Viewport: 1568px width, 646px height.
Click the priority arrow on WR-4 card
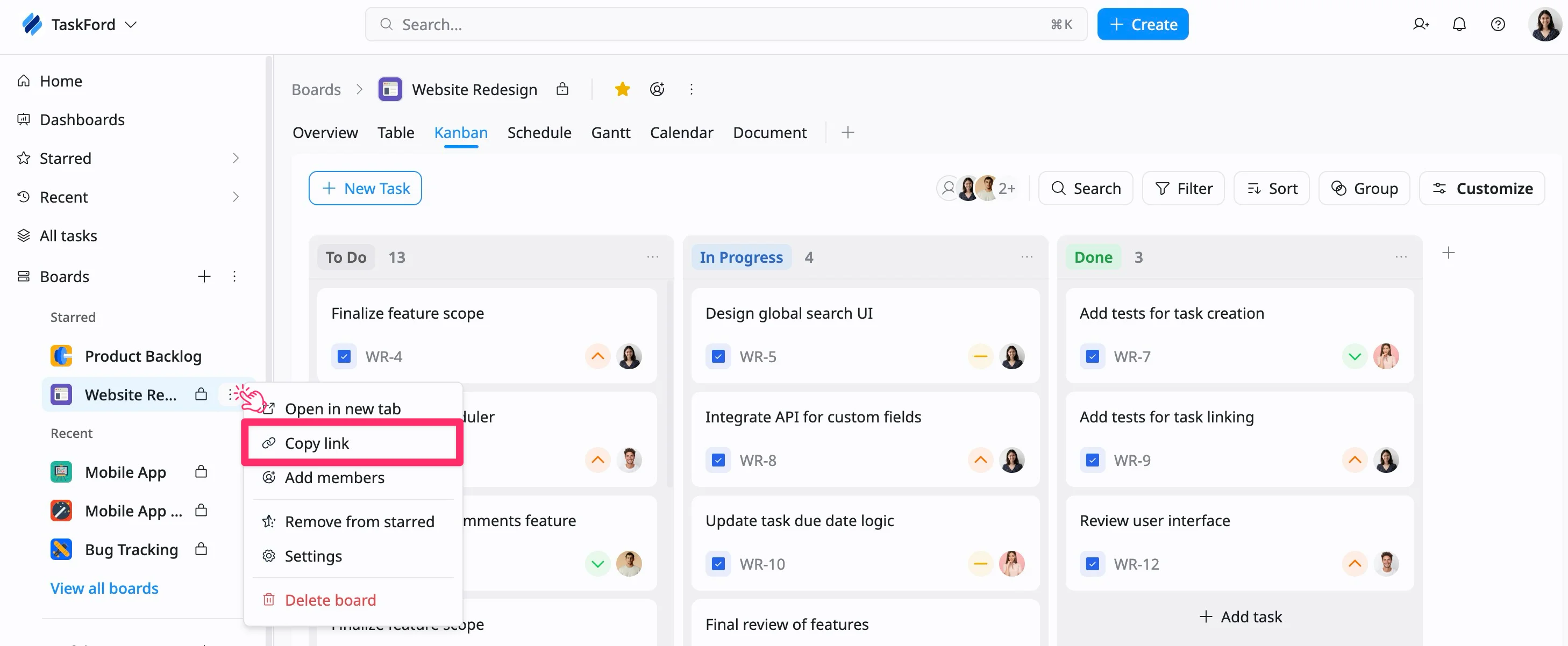(x=598, y=356)
